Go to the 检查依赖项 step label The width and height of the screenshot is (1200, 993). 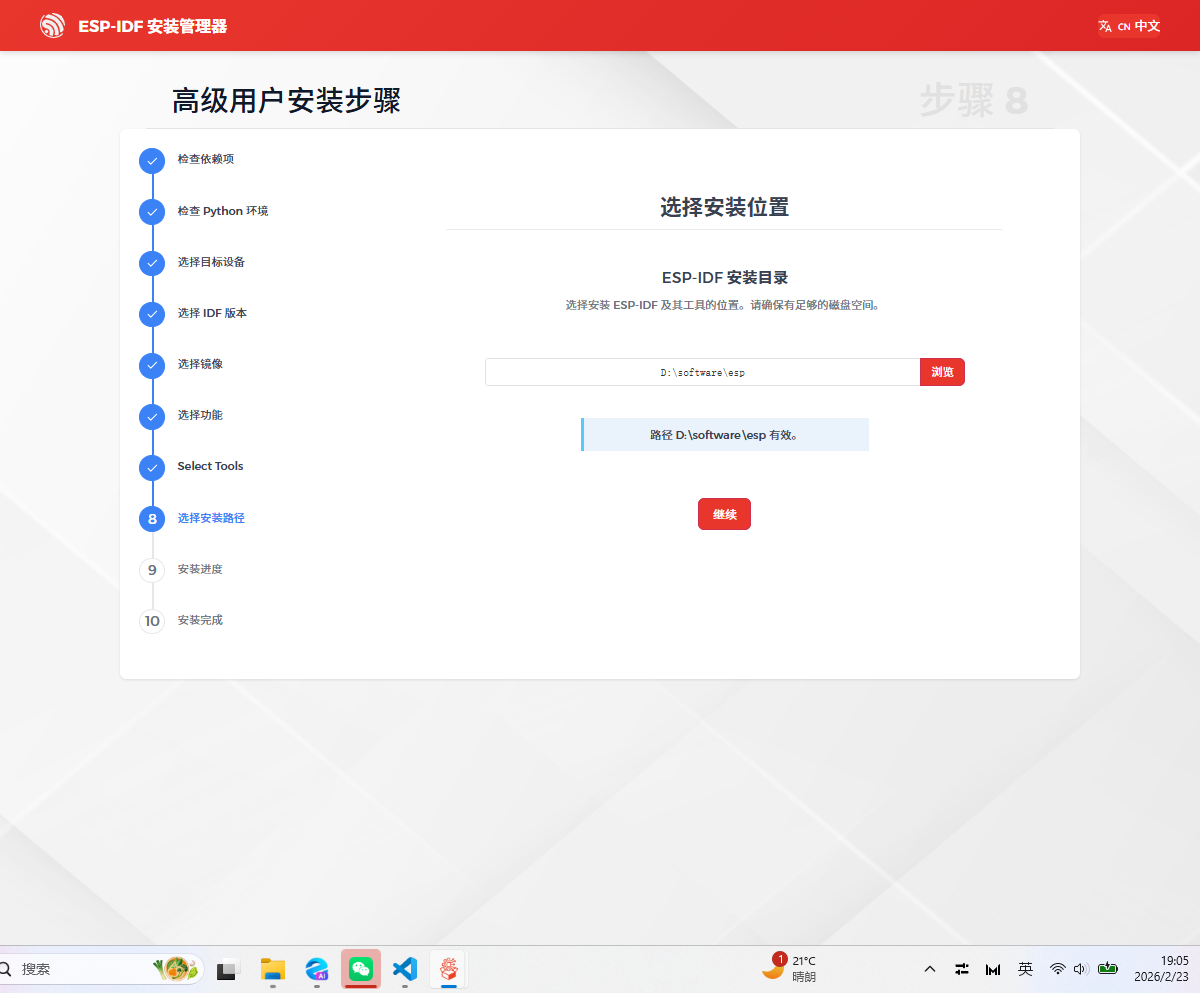tap(206, 159)
